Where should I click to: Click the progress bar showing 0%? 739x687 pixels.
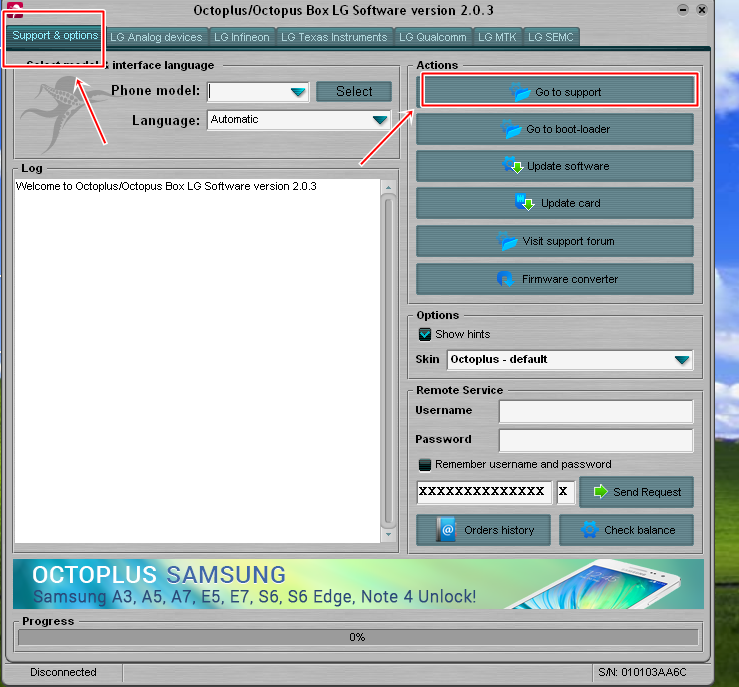coord(358,637)
